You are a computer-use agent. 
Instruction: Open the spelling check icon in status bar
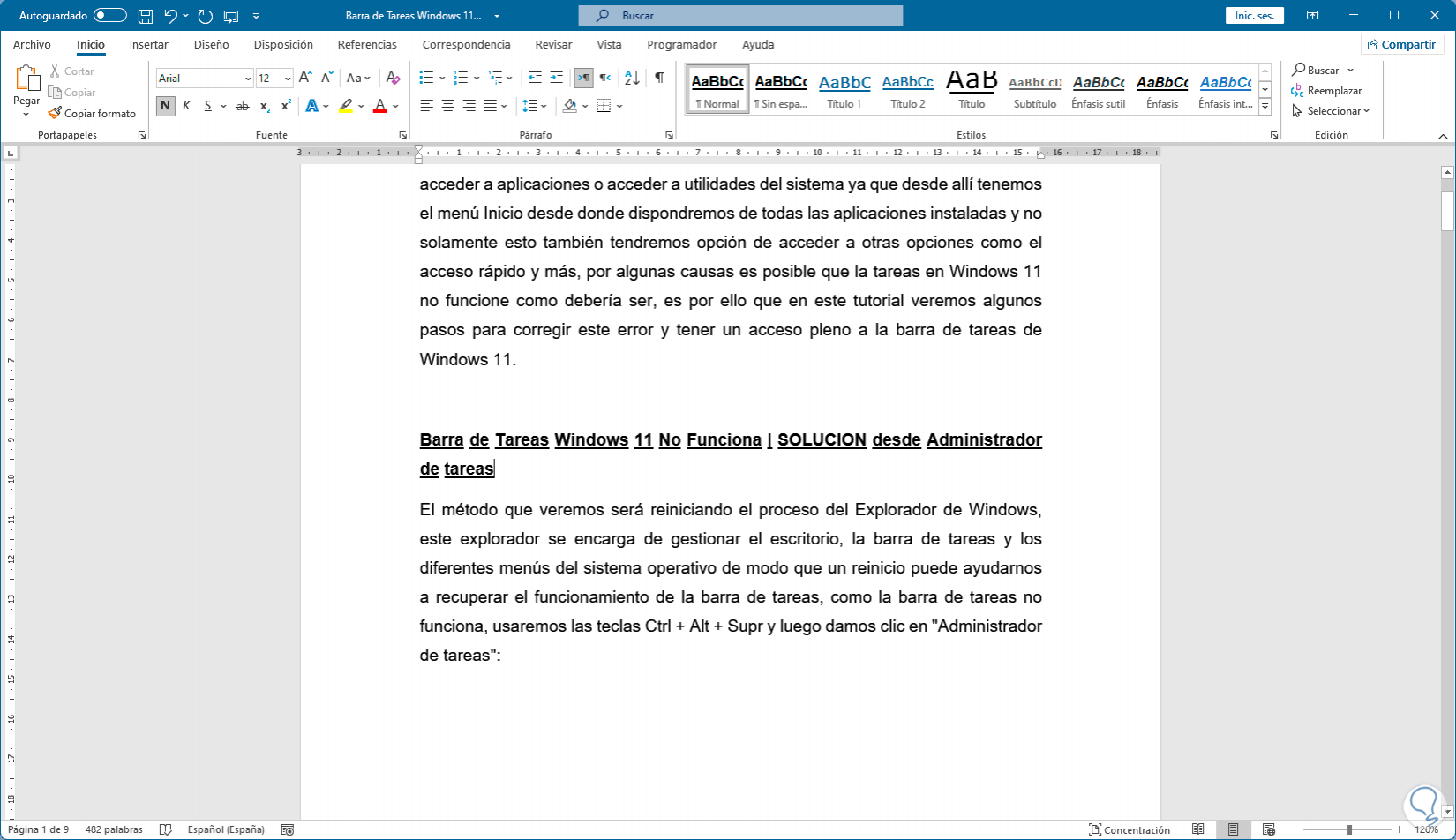click(165, 829)
